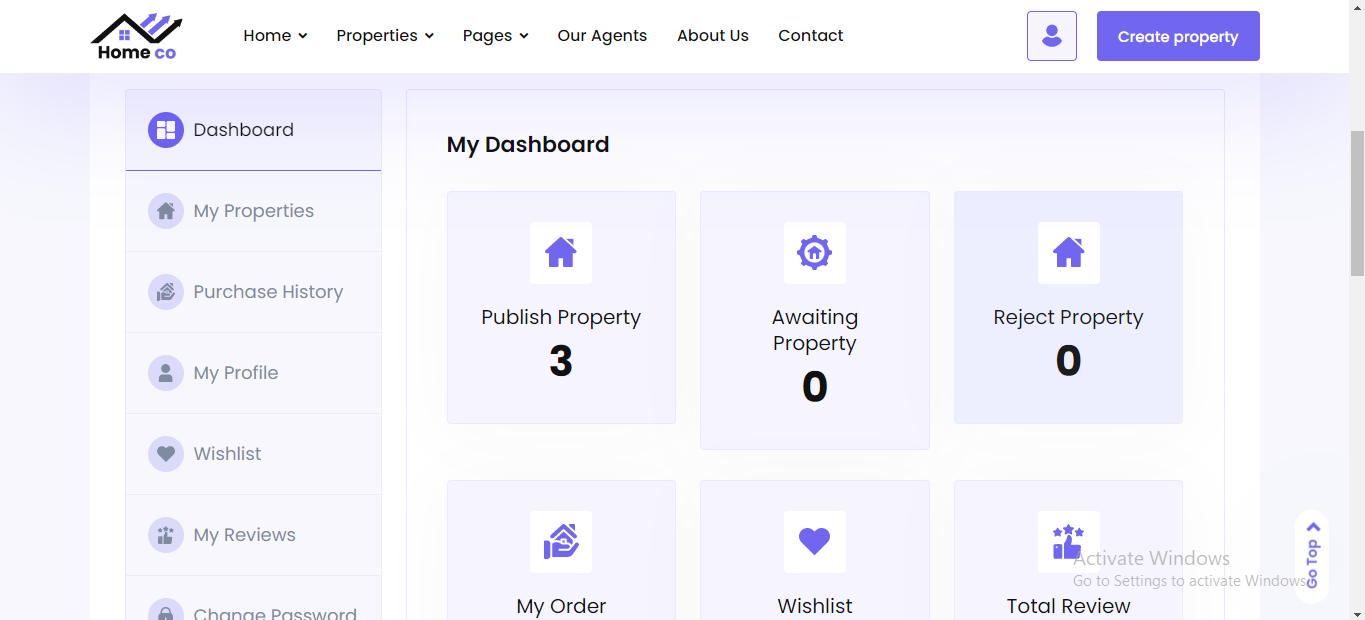Go to Our Agents page
This screenshot has width=1365, height=620.
coord(602,36)
